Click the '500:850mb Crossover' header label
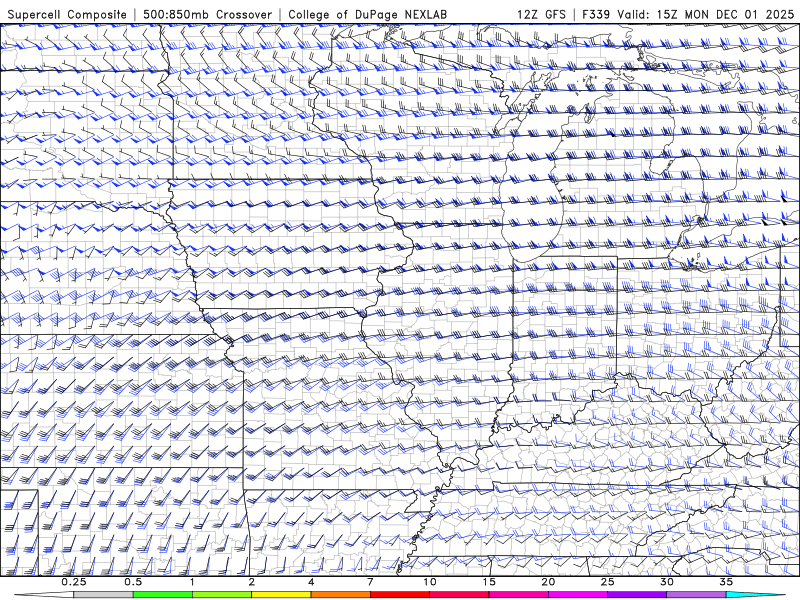This screenshot has height=600, width=800. pos(208,14)
